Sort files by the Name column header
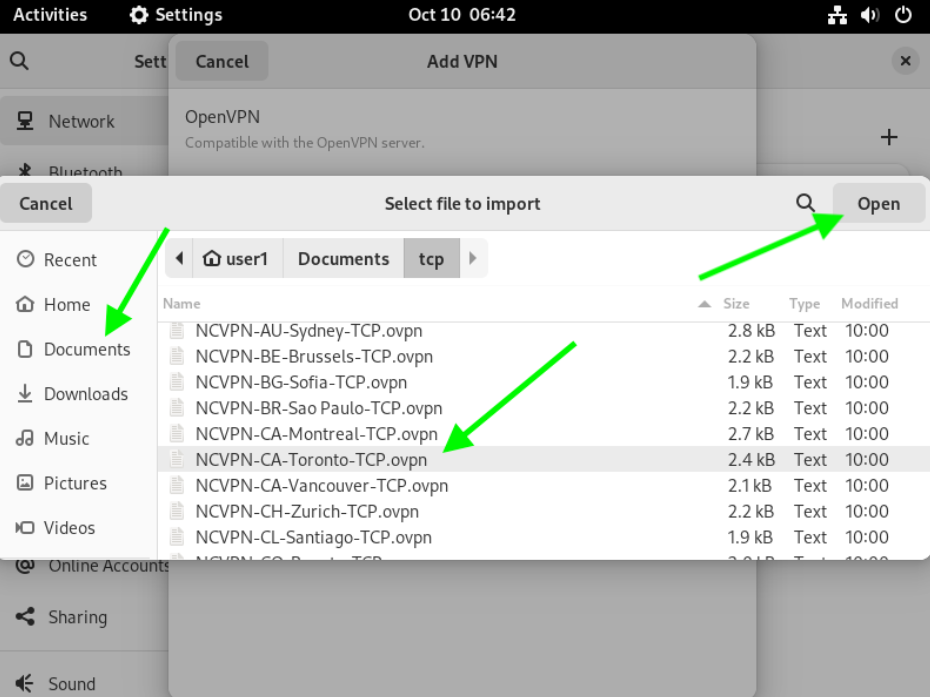The width and height of the screenshot is (930, 697). tap(182, 304)
